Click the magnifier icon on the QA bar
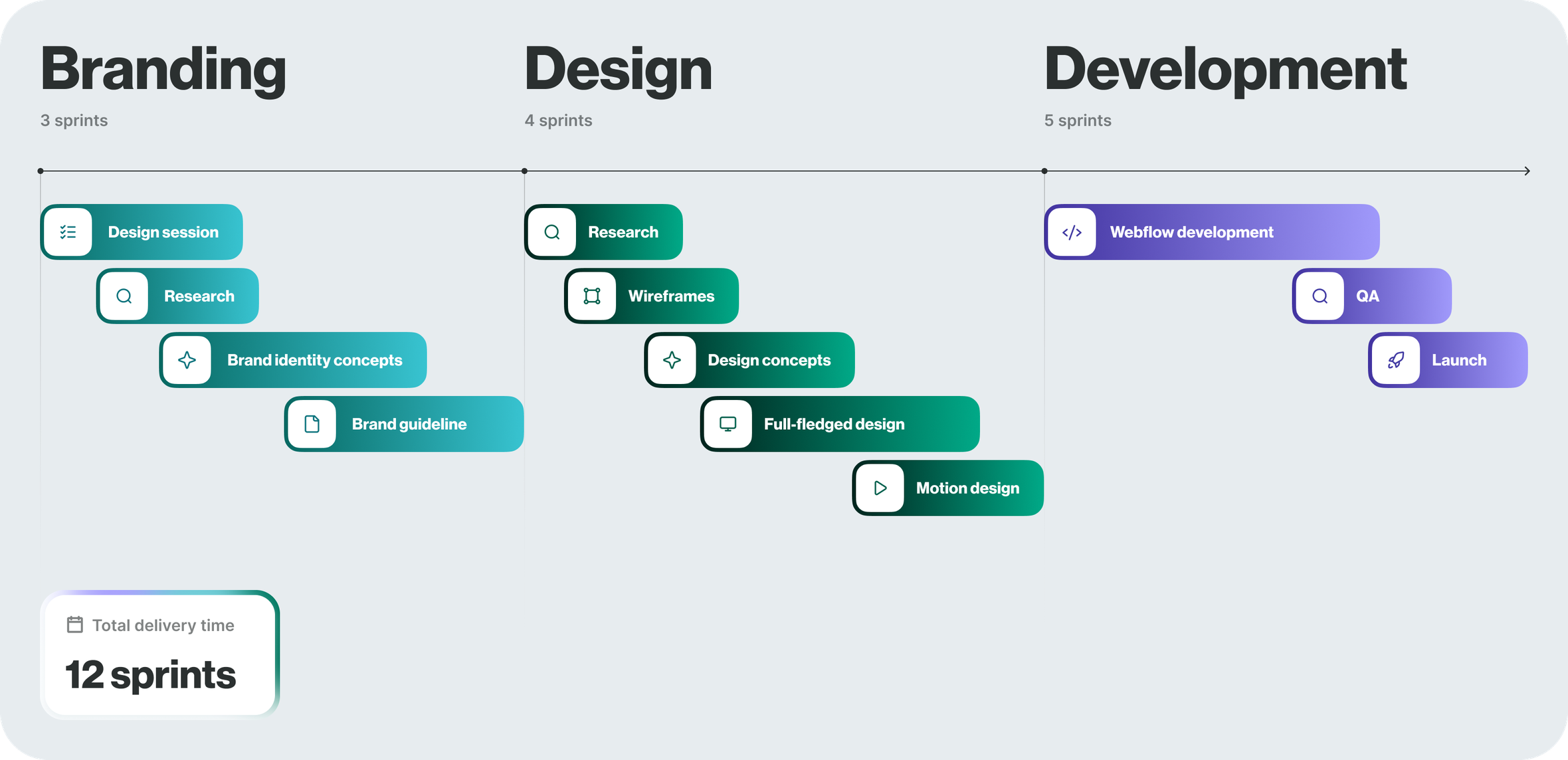The width and height of the screenshot is (1568, 760). click(1320, 296)
